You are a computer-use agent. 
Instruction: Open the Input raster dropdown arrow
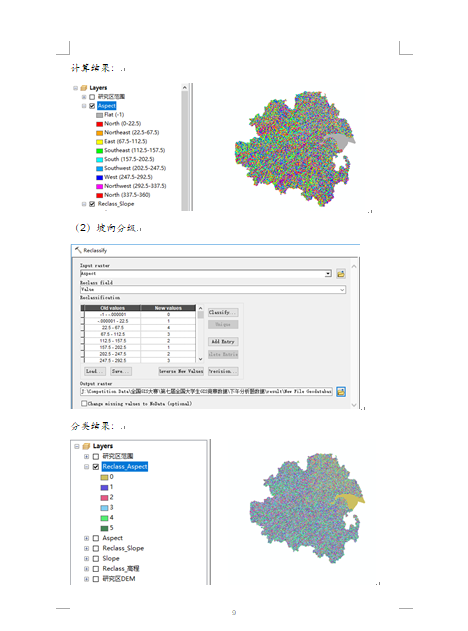coord(328,274)
